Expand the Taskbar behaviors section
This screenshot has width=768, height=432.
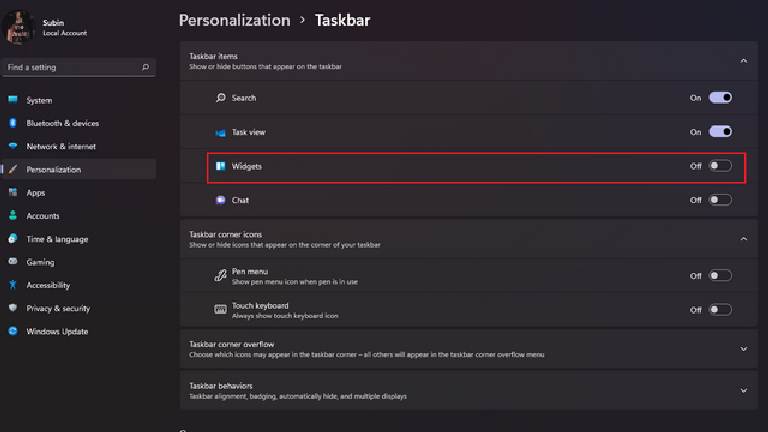coord(744,390)
